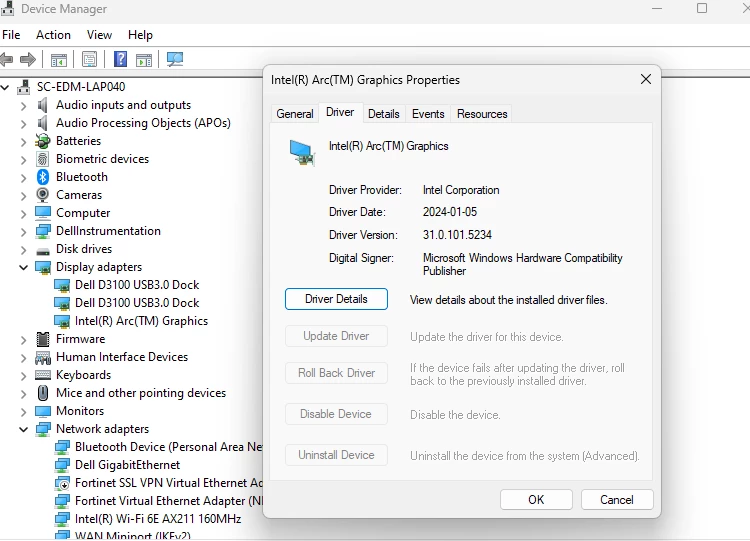Expand the Firmware category
Image resolution: width=750 pixels, height=541 pixels.
pyautogui.click(x=23, y=340)
